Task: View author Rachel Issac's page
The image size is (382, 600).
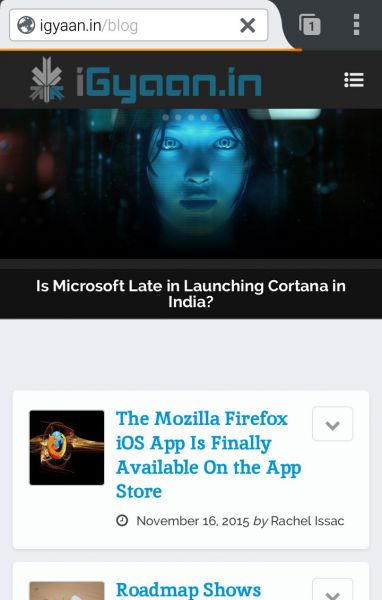Action: tap(307, 521)
